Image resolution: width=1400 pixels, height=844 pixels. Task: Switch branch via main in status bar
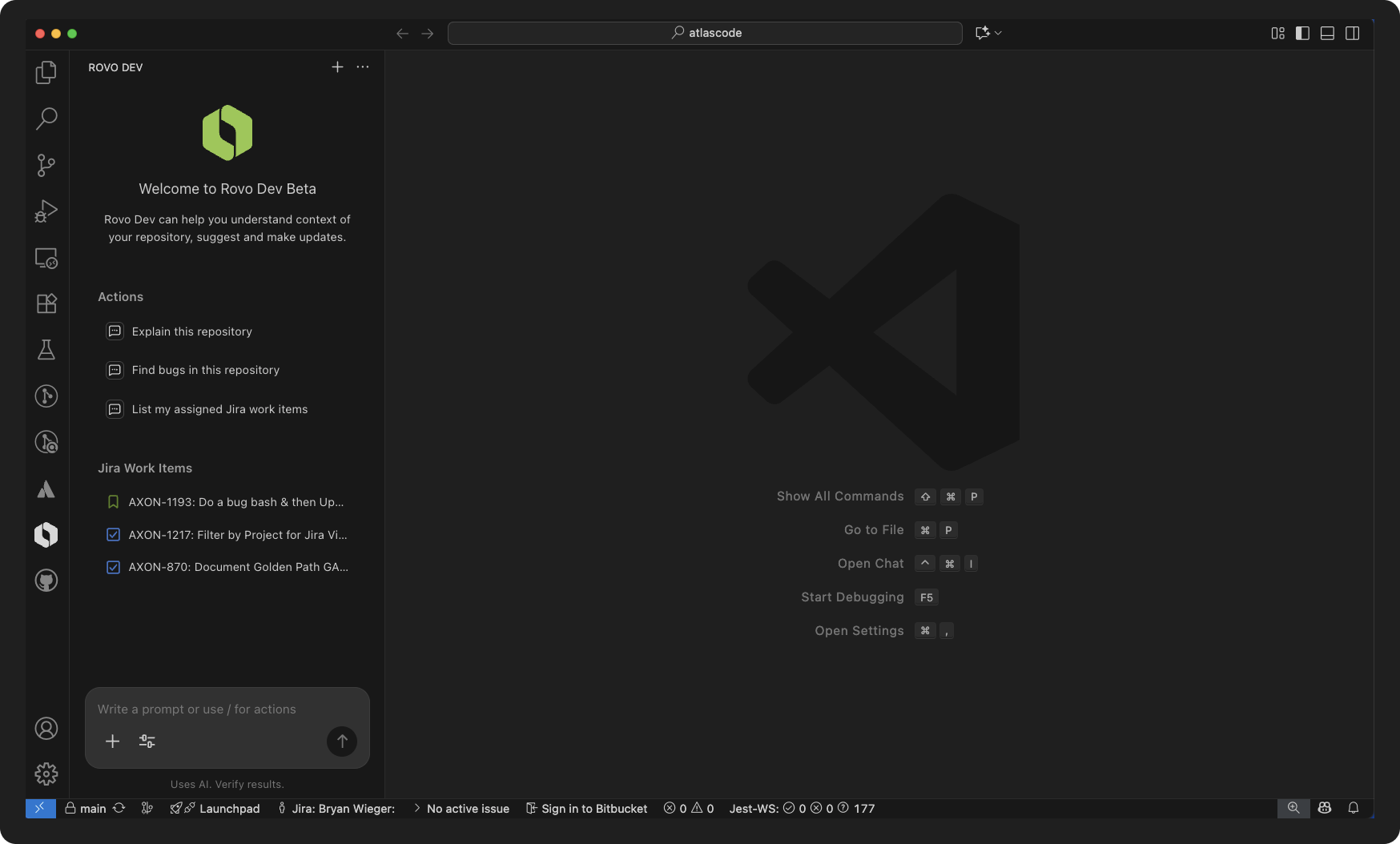pos(86,809)
